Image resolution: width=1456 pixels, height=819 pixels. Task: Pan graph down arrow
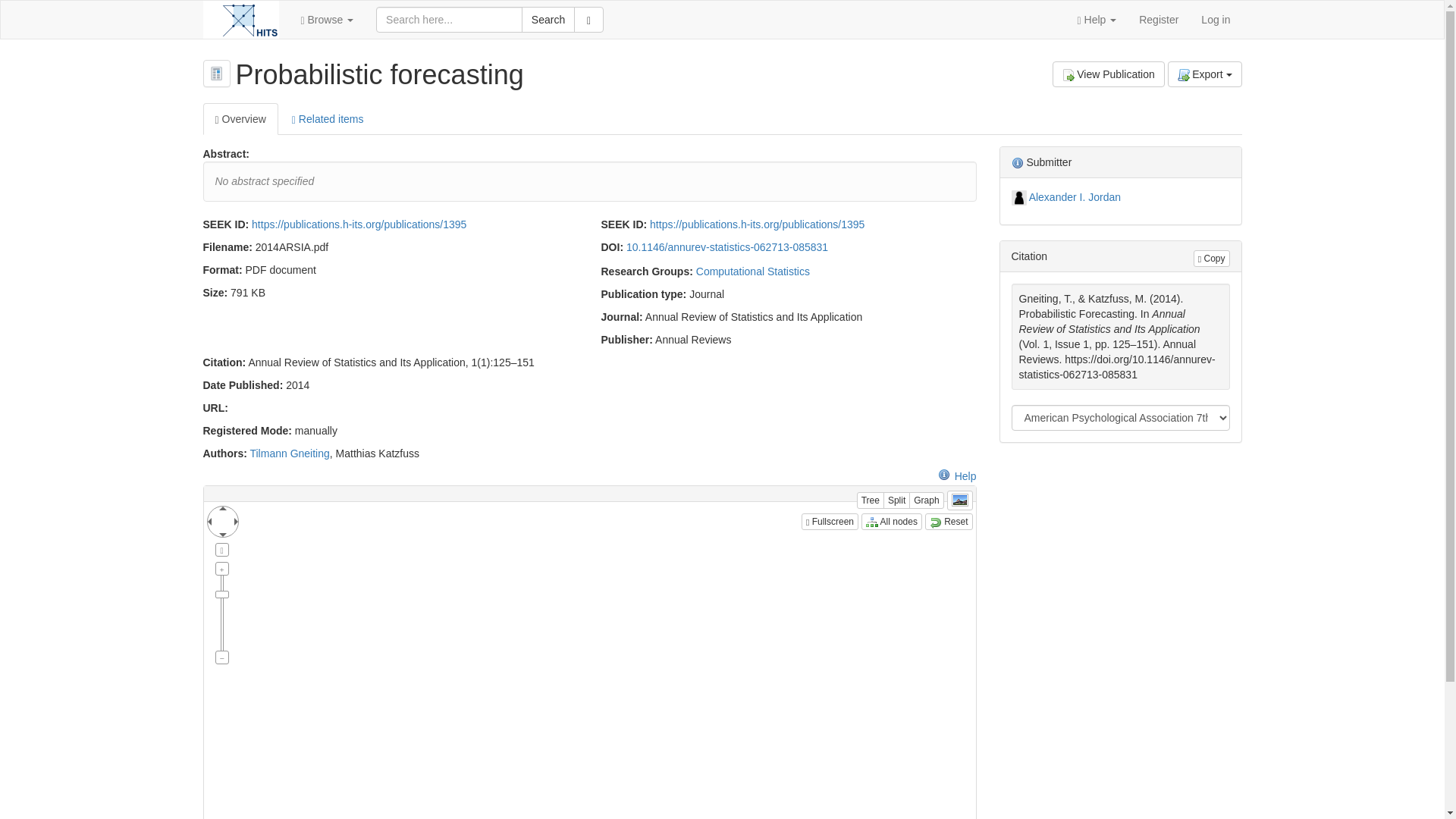[x=222, y=535]
